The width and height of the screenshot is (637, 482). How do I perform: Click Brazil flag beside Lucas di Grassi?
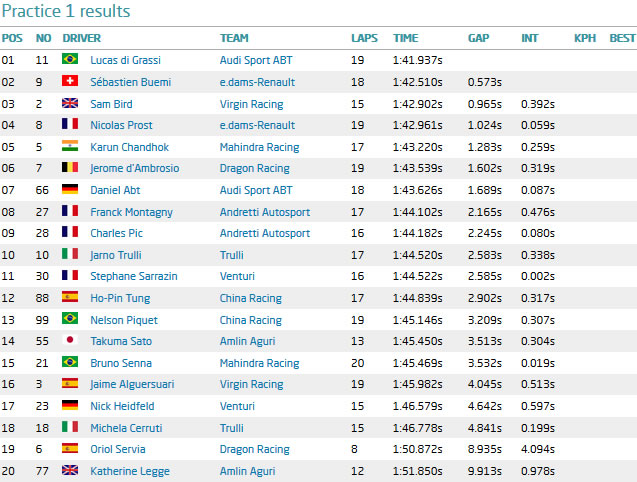(70, 59)
